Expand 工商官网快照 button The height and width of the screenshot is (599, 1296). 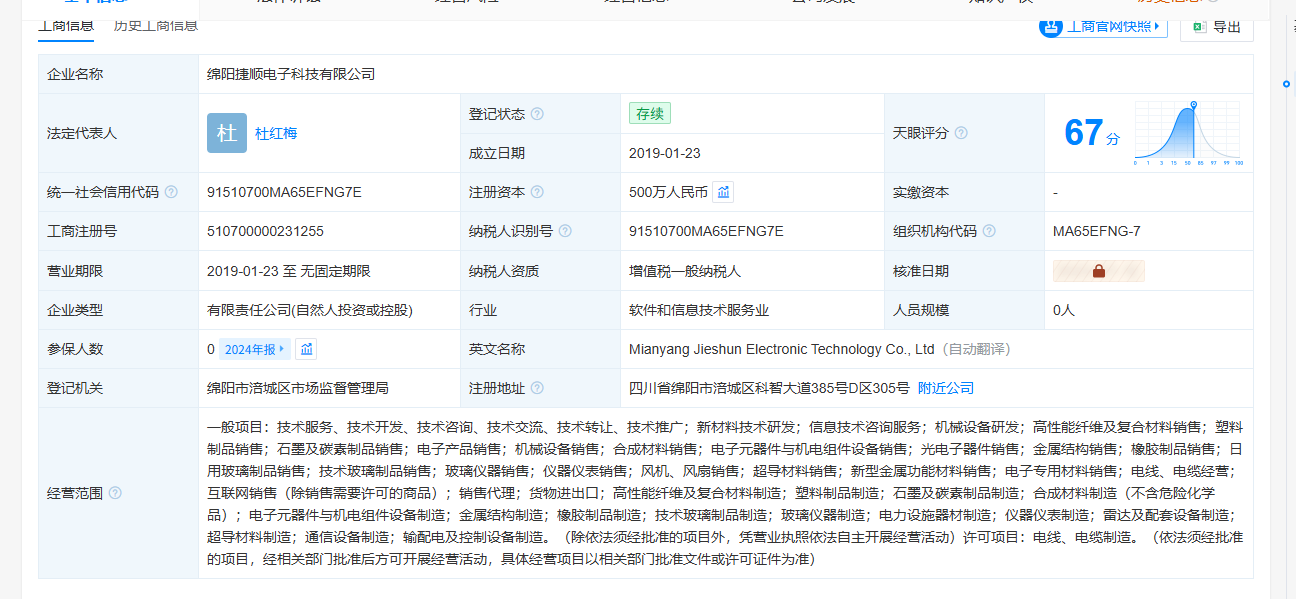coord(1104,27)
